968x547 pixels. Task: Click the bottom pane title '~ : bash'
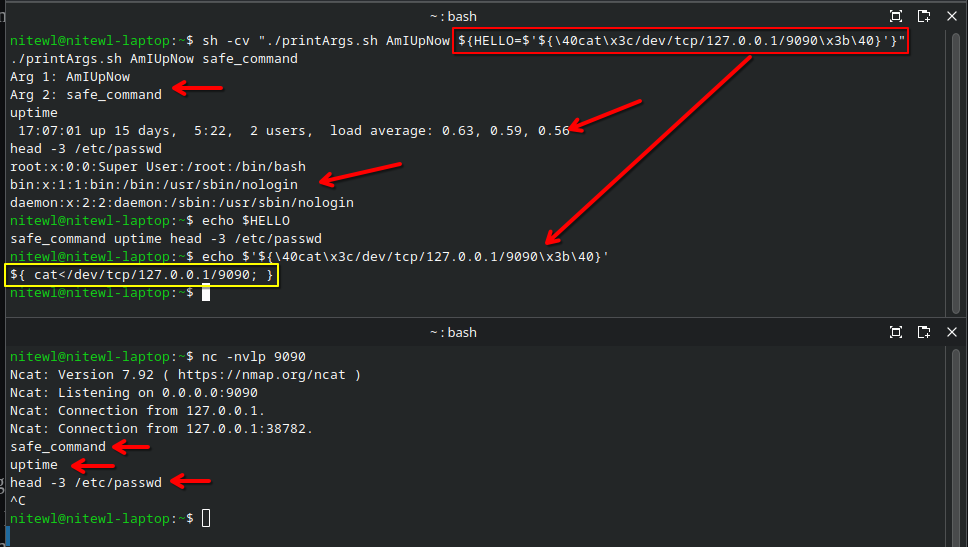pos(453,332)
